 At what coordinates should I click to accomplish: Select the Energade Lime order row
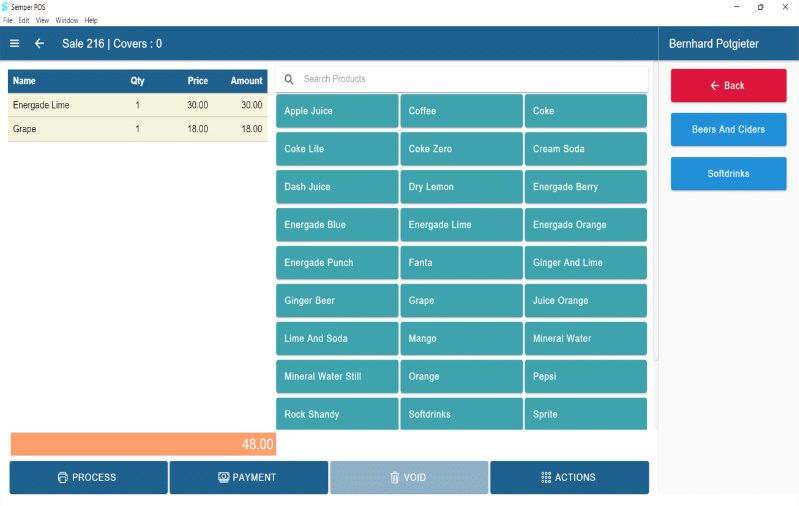[138, 105]
